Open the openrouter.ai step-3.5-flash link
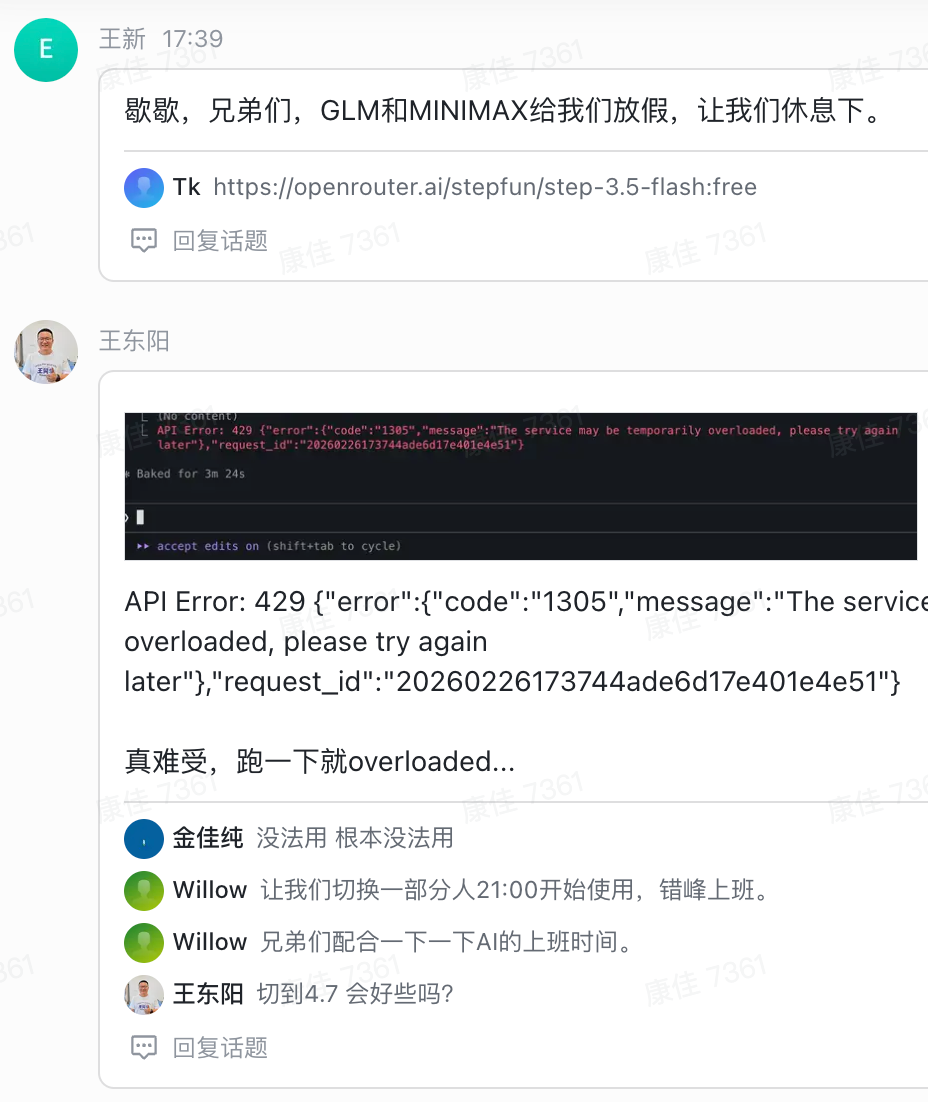Image resolution: width=928 pixels, height=1102 pixels. 485,188
